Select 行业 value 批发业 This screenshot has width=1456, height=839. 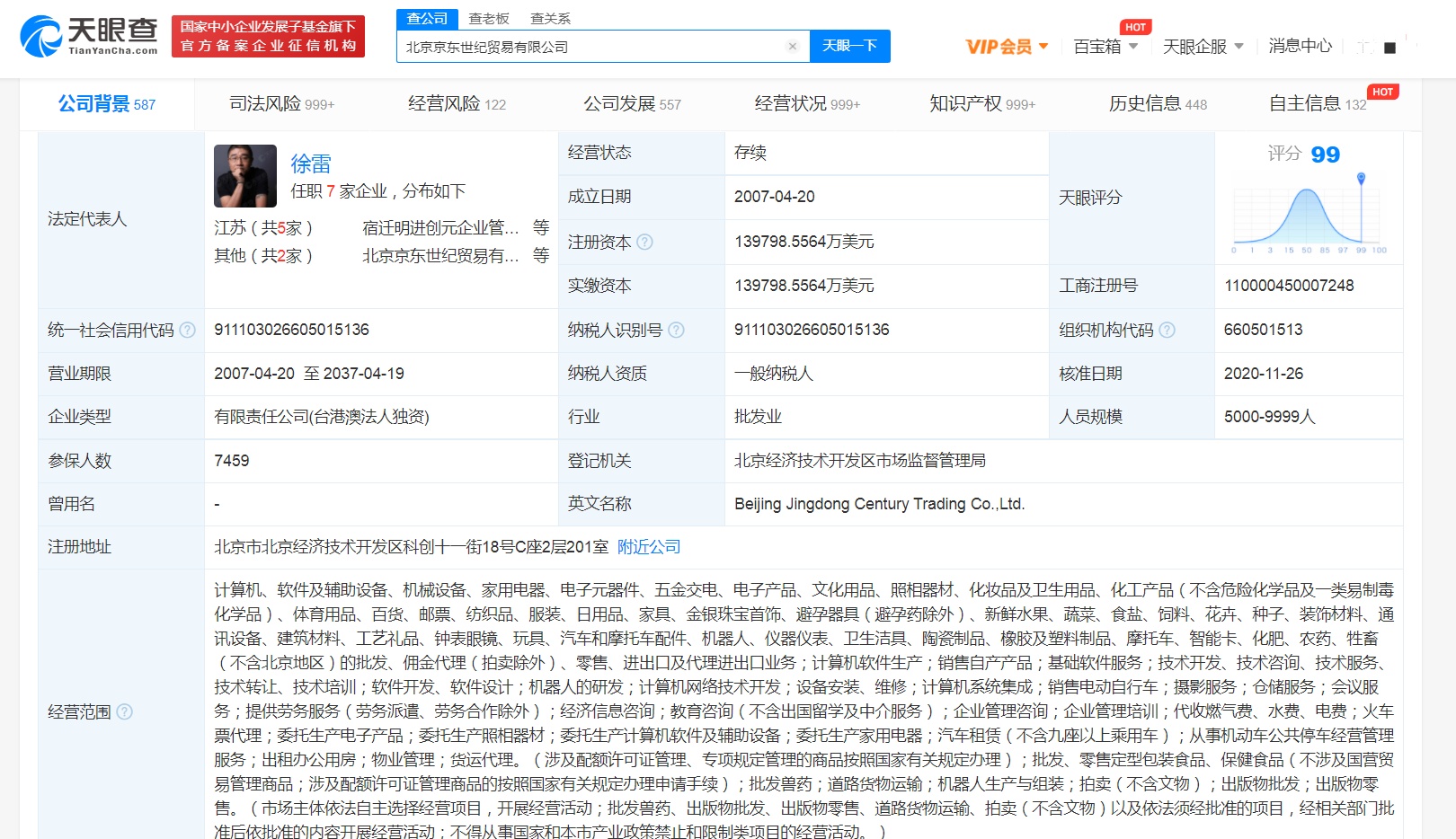[x=758, y=417]
